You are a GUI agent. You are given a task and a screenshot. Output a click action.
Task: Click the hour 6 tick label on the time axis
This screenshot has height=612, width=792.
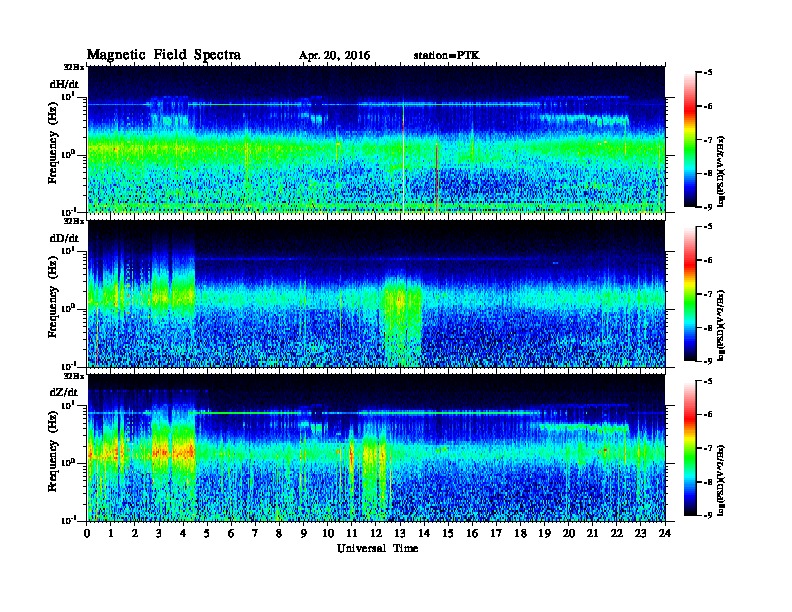(231, 533)
